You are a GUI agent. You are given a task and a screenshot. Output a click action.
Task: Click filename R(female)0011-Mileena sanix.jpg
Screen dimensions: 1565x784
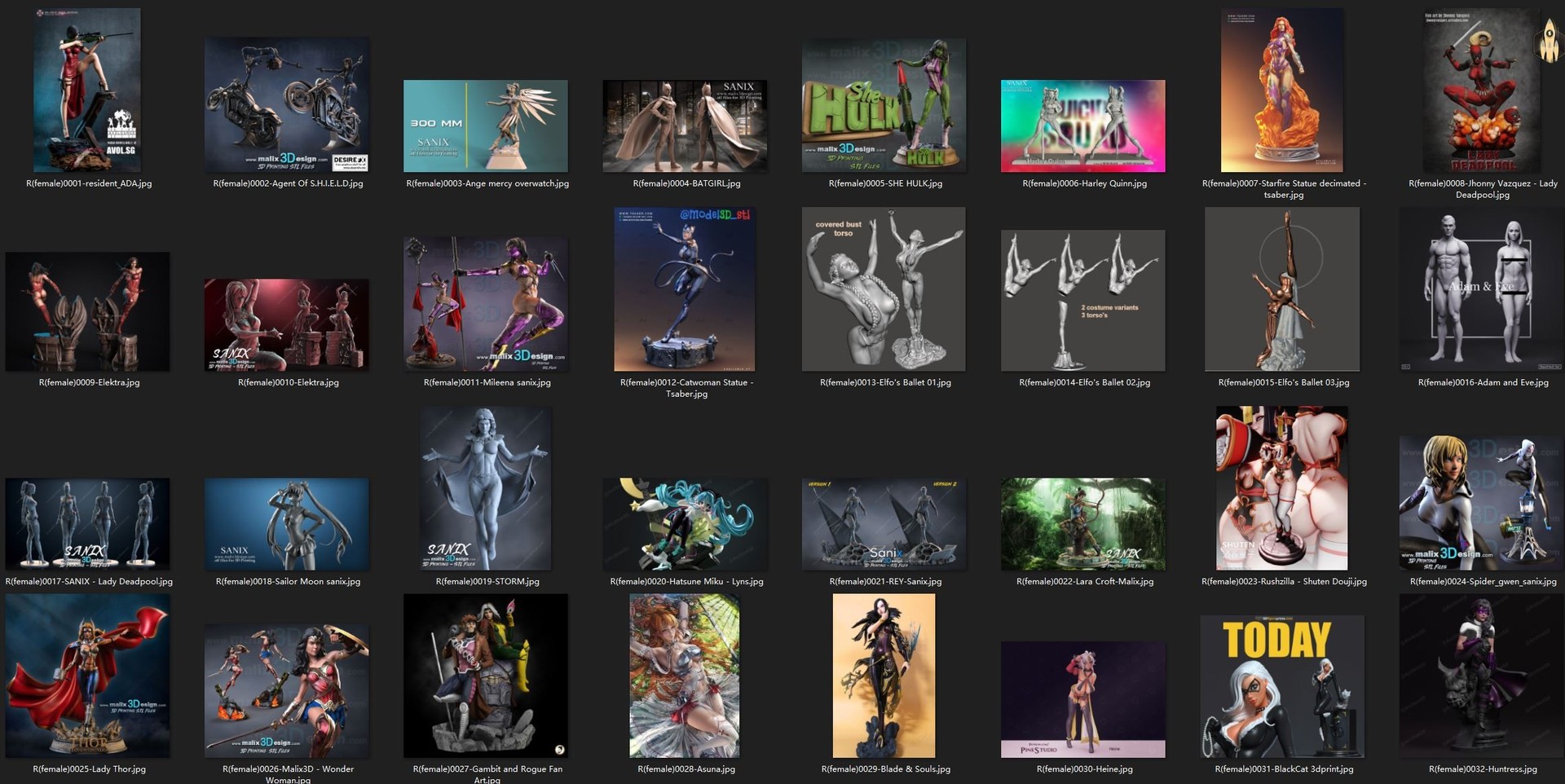coord(487,382)
